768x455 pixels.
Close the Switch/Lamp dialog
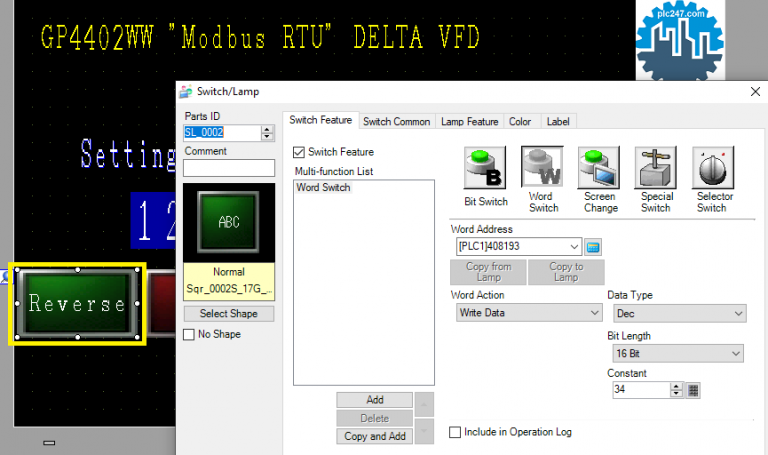point(755,92)
